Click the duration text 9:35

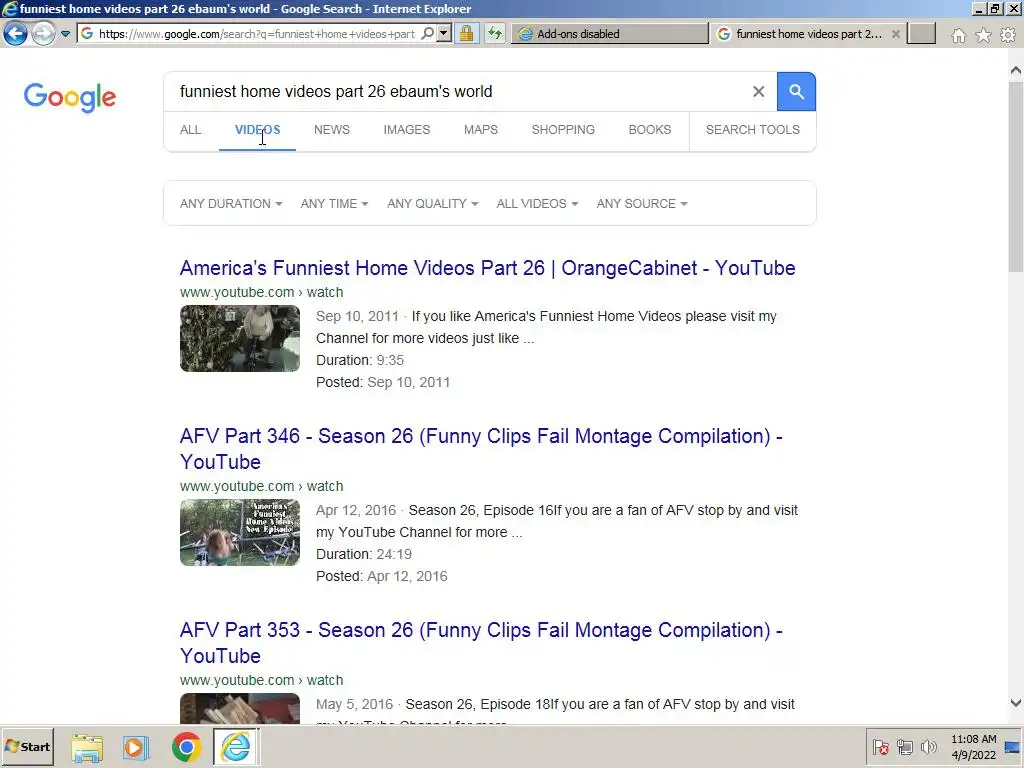coord(390,360)
